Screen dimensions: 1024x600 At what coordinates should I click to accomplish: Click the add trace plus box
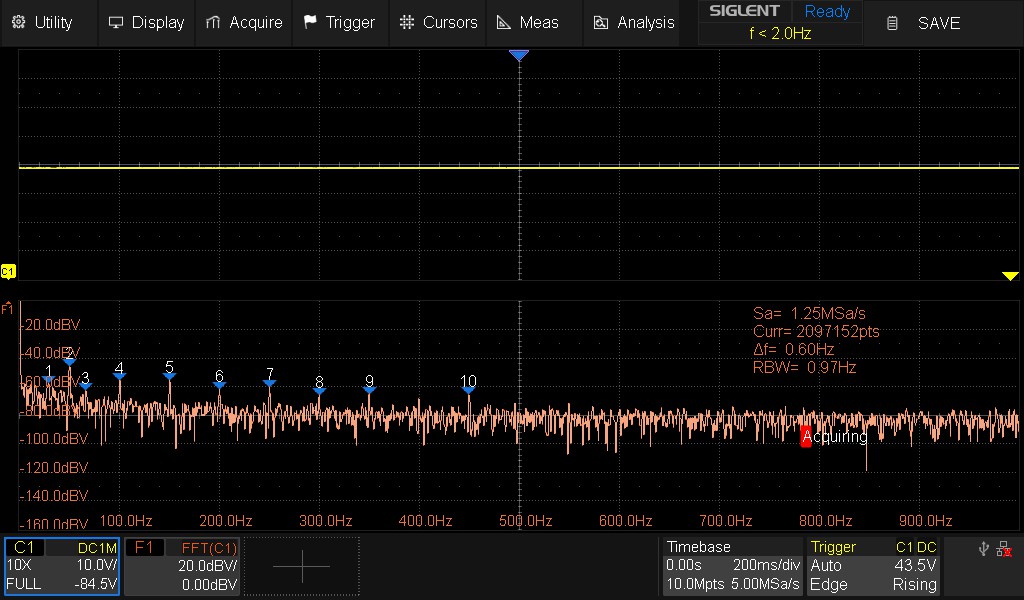[x=302, y=566]
